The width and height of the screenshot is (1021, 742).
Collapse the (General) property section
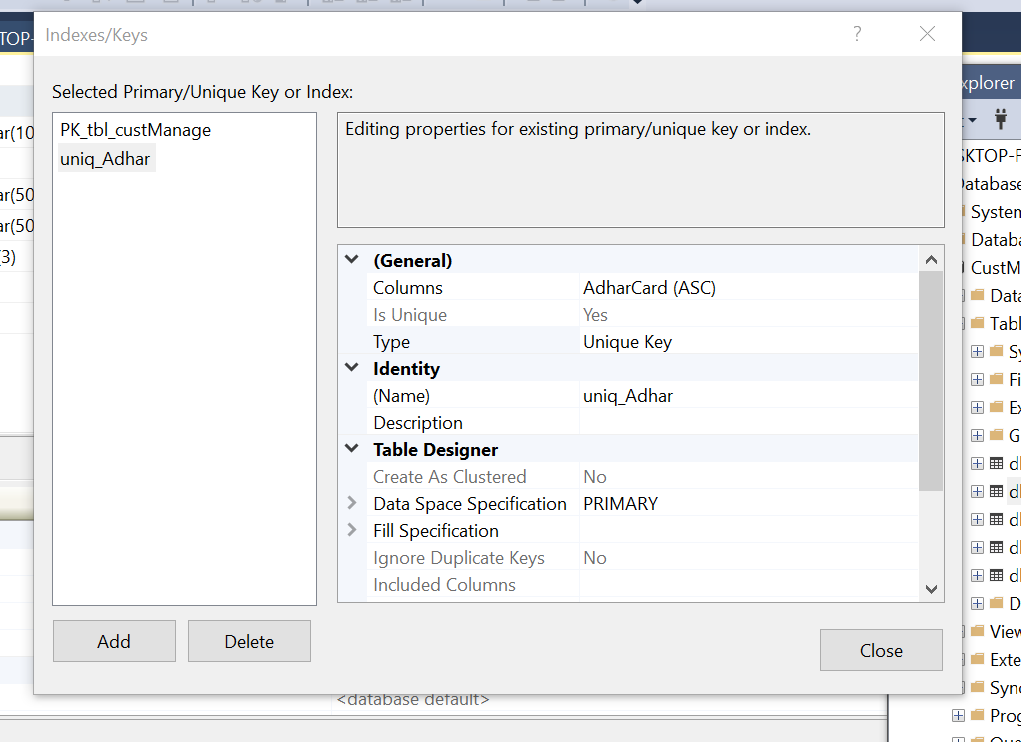coord(351,260)
